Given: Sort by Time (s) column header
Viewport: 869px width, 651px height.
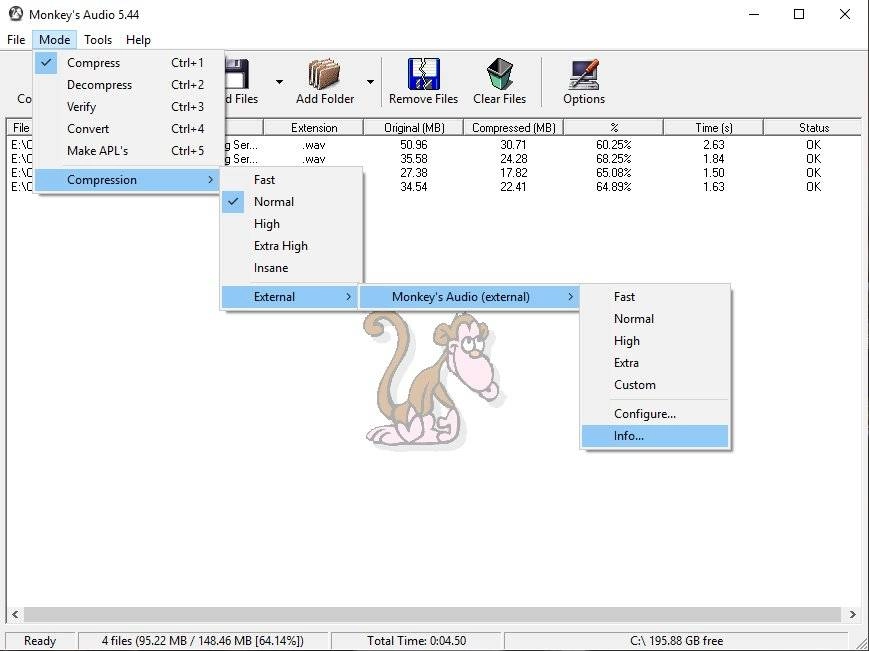Looking at the screenshot, I should point(714,127).
